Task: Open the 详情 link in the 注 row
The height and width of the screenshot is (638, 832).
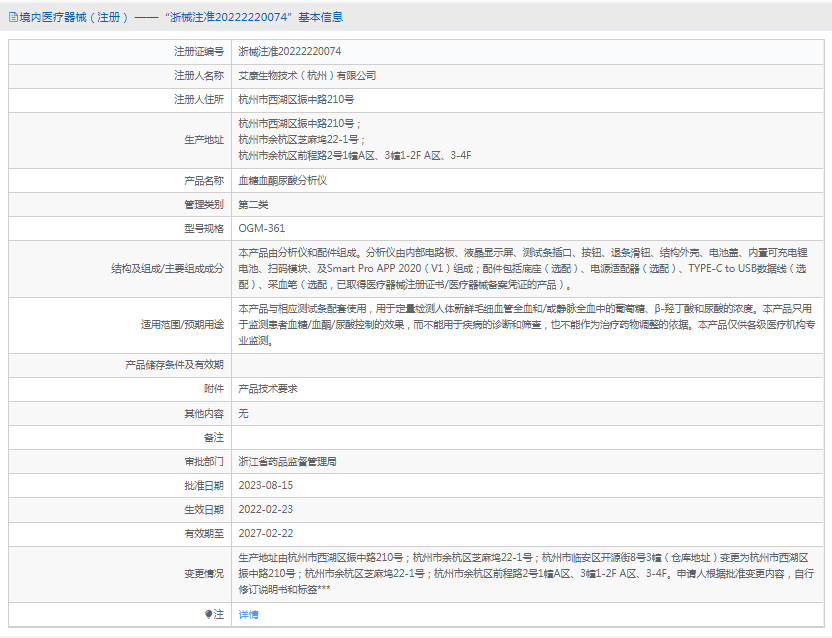Action: 248,615
